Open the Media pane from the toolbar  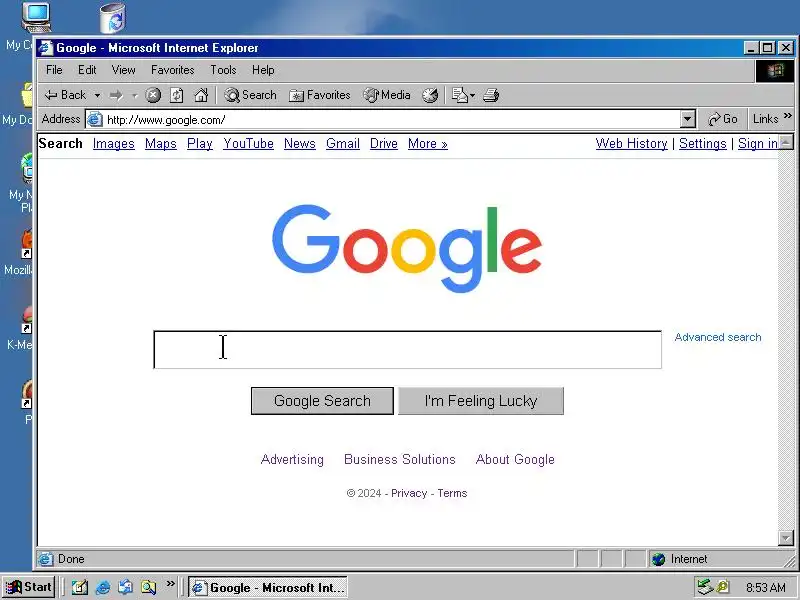(387, 95)
